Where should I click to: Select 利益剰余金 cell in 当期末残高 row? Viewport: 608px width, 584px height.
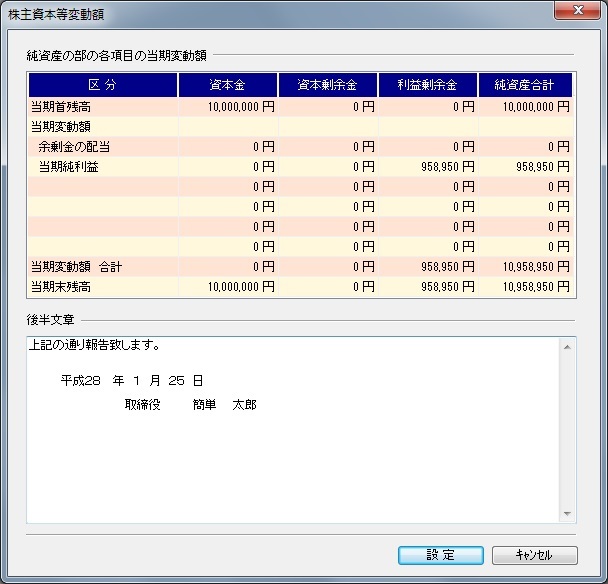pos(428,287)
